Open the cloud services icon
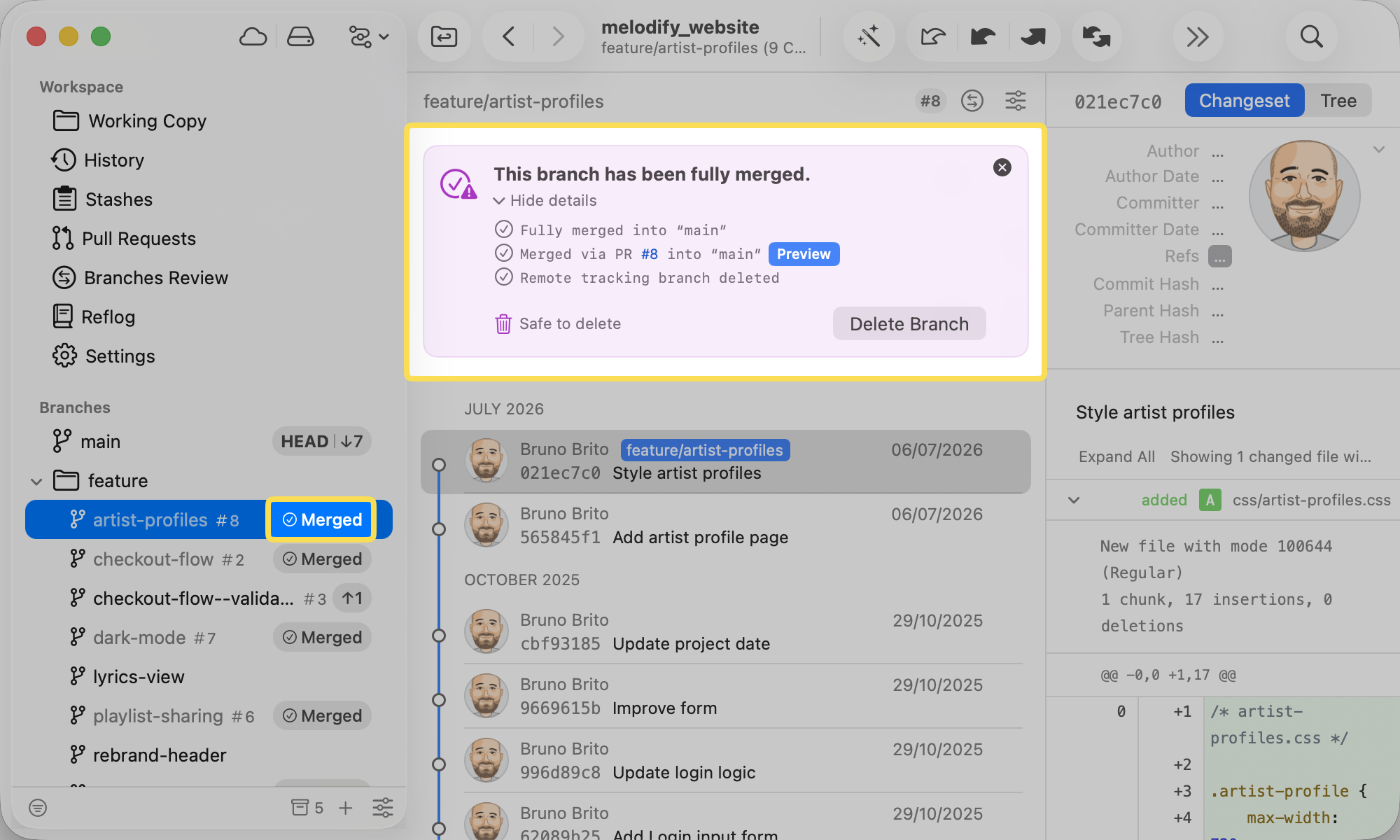The width and height of the screenshot is (1400, 840). 253,36
